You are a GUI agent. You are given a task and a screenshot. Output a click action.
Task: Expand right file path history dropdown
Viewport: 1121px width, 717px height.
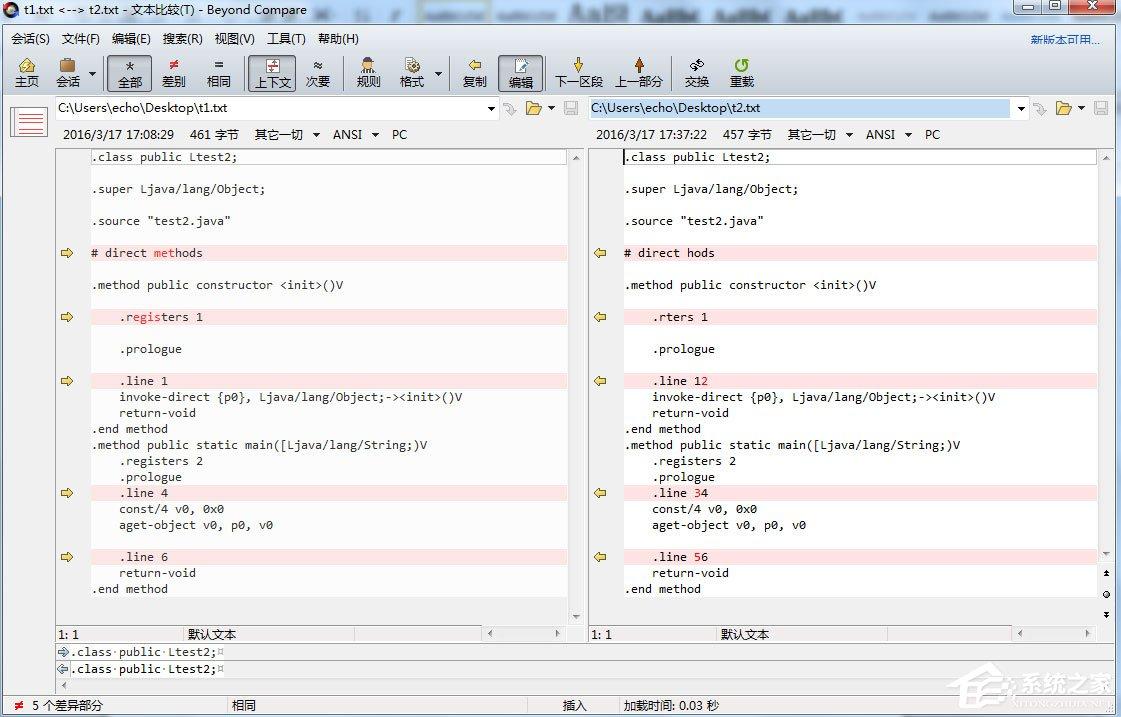tap(1021, 109)
